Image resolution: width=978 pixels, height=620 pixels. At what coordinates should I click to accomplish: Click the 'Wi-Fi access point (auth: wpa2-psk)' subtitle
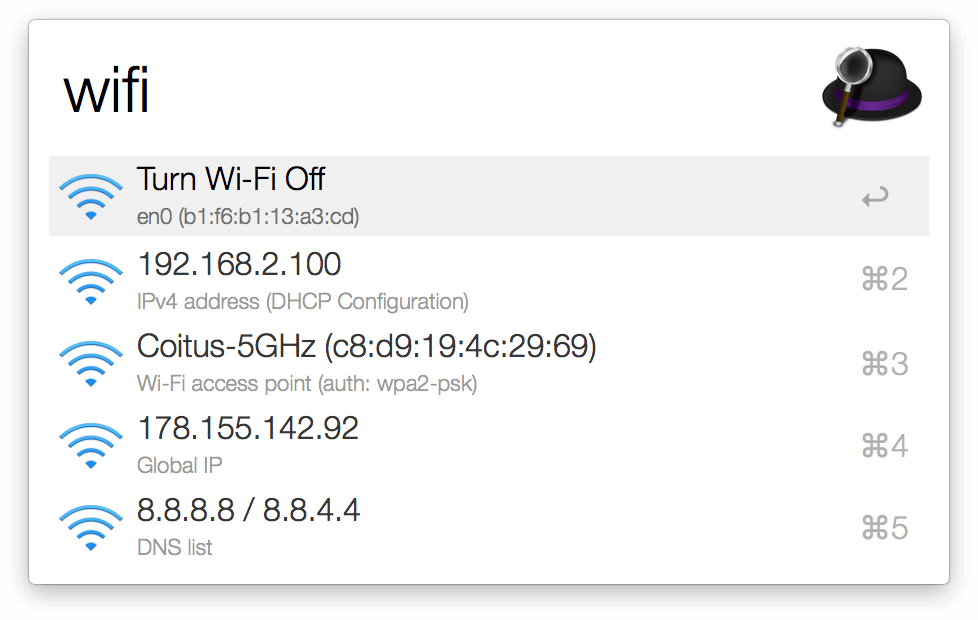coord(306,383)
